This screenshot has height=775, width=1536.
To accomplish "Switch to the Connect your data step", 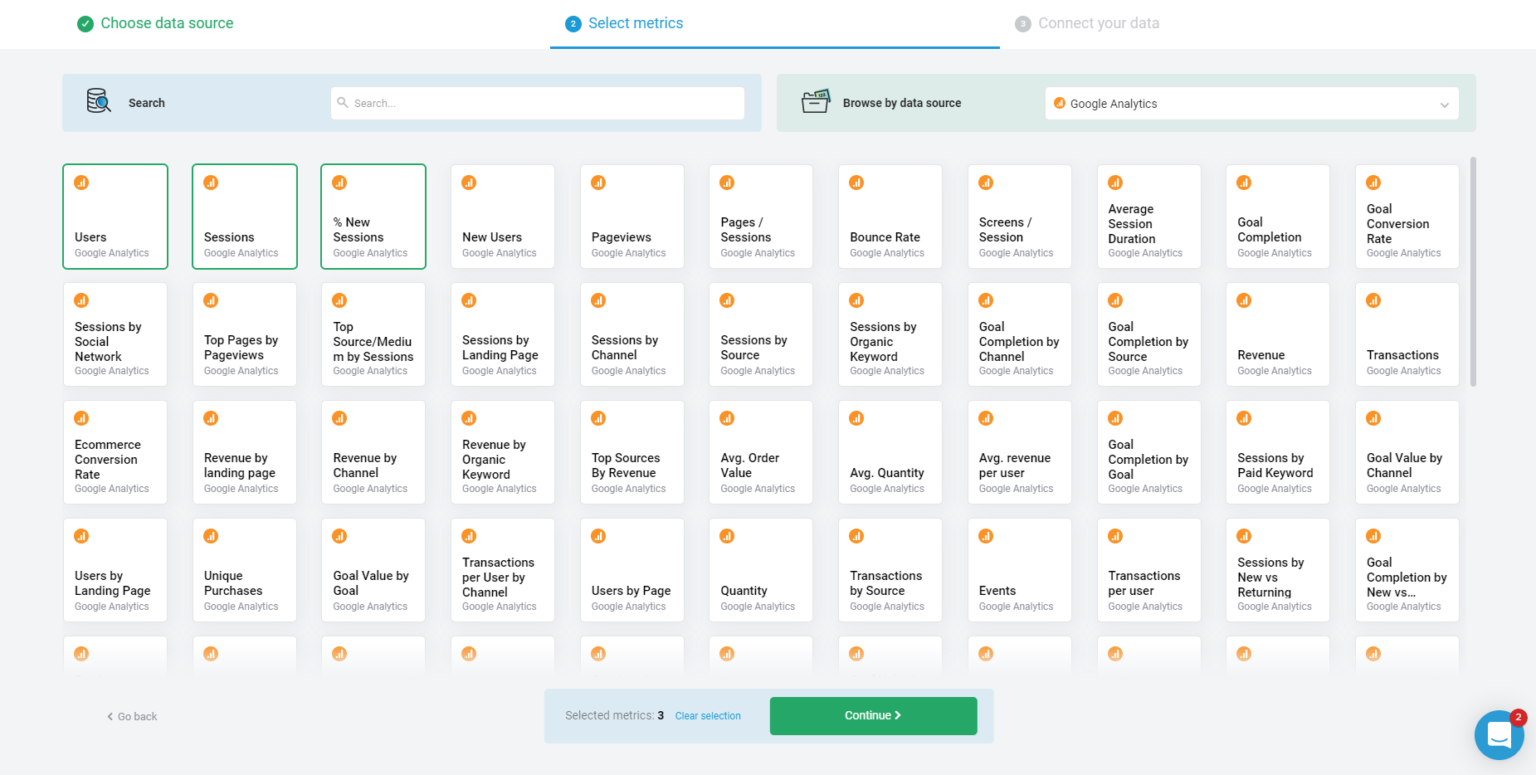I will (x=1087, y=22).
